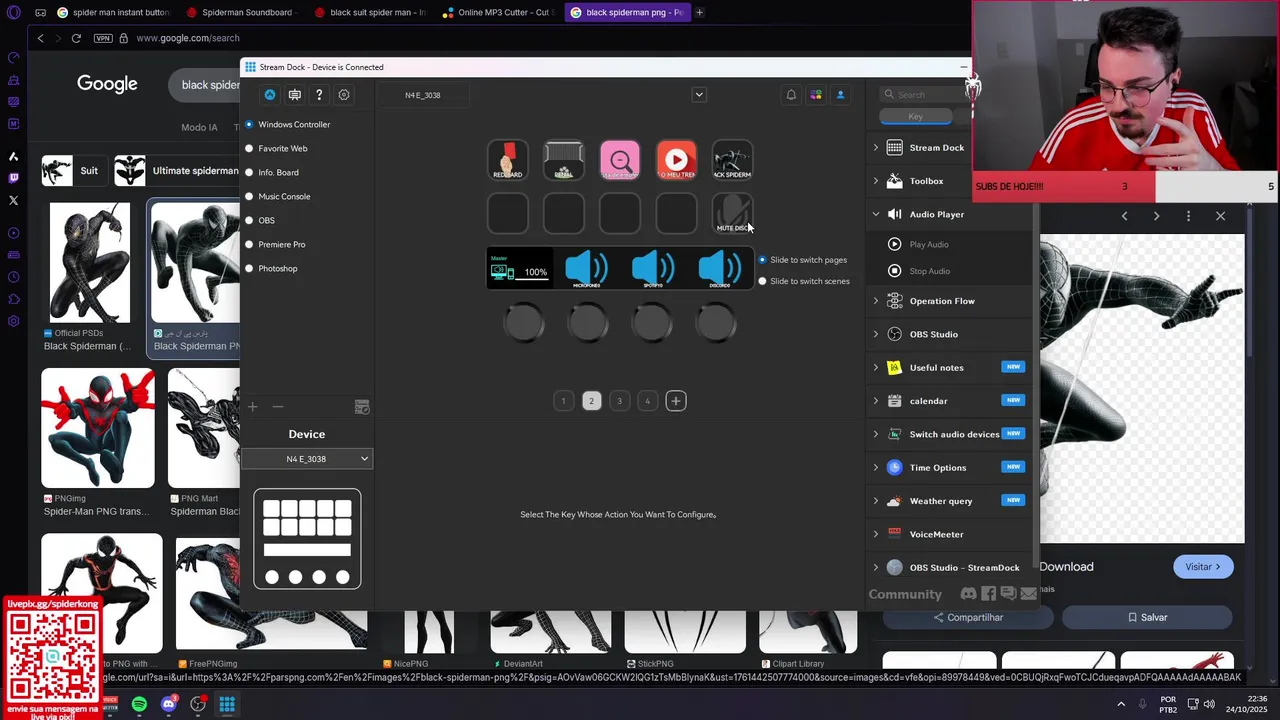The image size is (1280, 720).
Task: Switch to page 1
Action: pyautogui.click(x=563, y=401)
